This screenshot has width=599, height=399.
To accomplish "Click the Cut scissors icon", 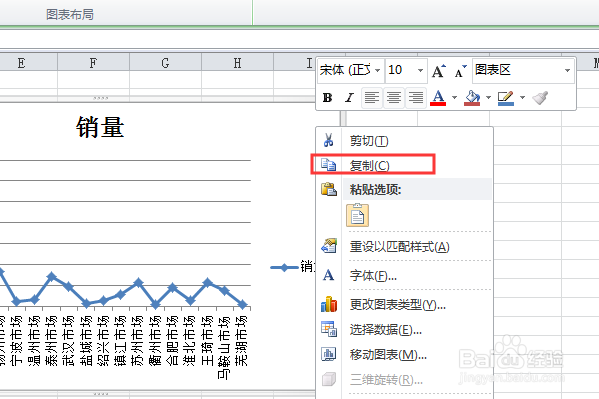I will (x=328, y=140).
